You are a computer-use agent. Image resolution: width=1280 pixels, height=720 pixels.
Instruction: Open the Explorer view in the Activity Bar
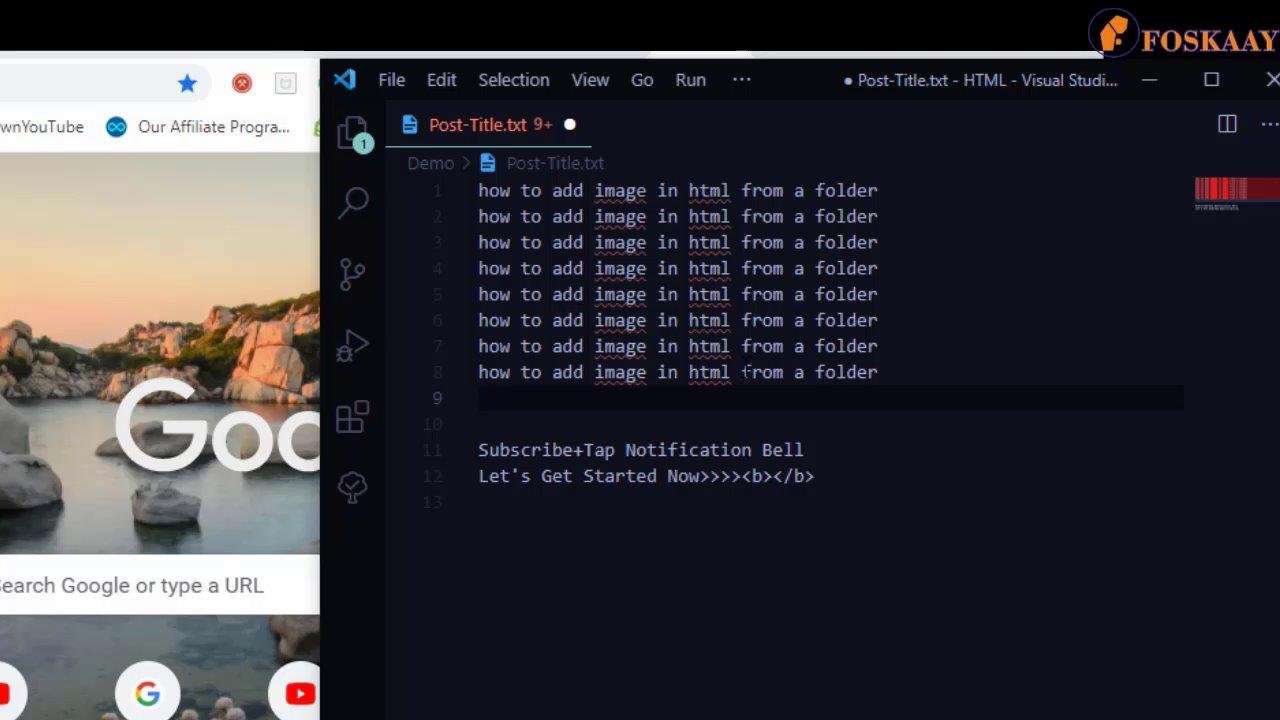tap(353, 131)
